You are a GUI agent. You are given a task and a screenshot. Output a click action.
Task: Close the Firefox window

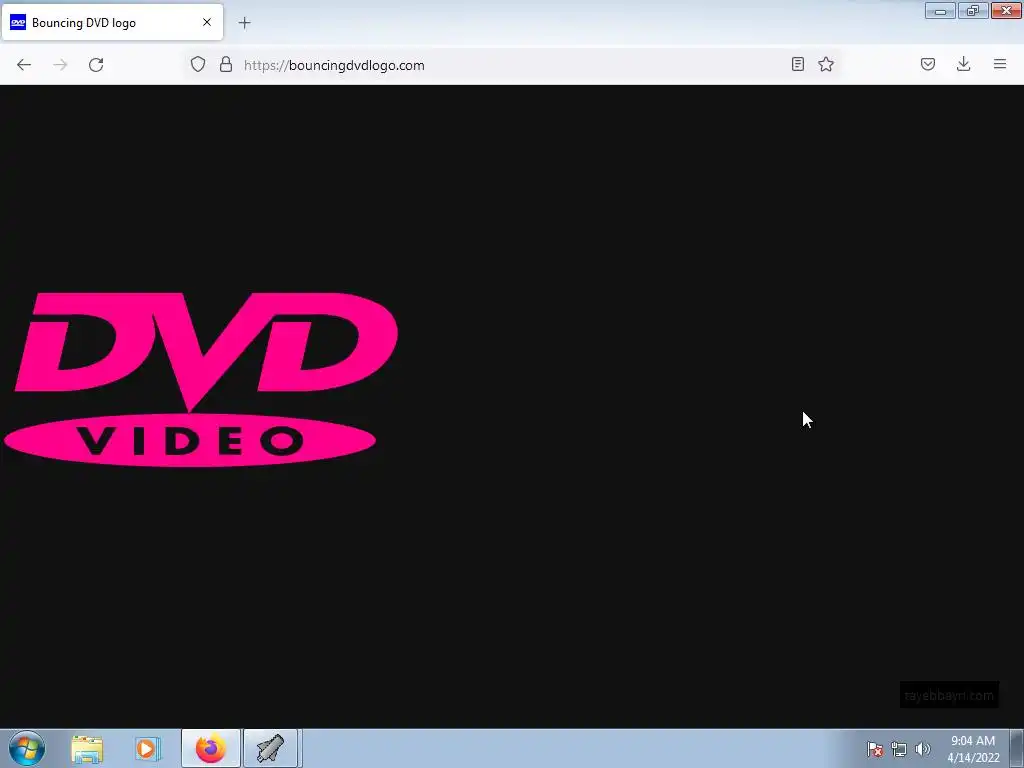tap(1006, 11)
